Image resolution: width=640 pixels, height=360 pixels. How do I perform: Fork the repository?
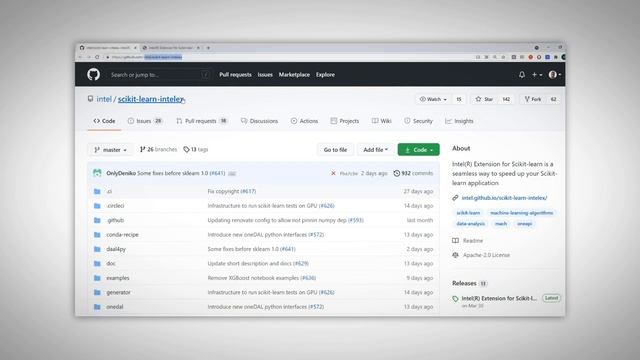point(533,99)
